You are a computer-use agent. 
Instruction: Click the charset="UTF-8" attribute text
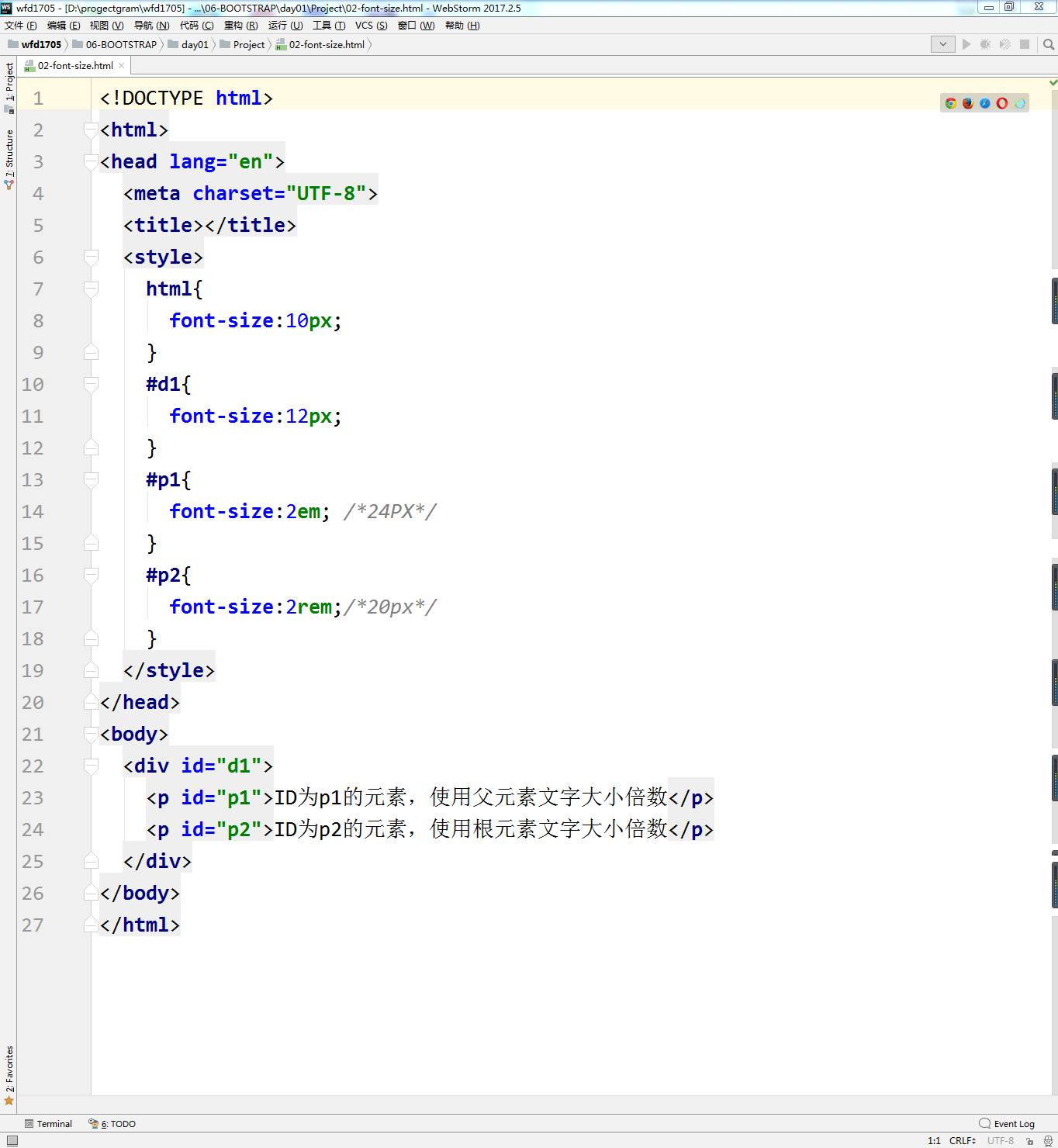279,194
